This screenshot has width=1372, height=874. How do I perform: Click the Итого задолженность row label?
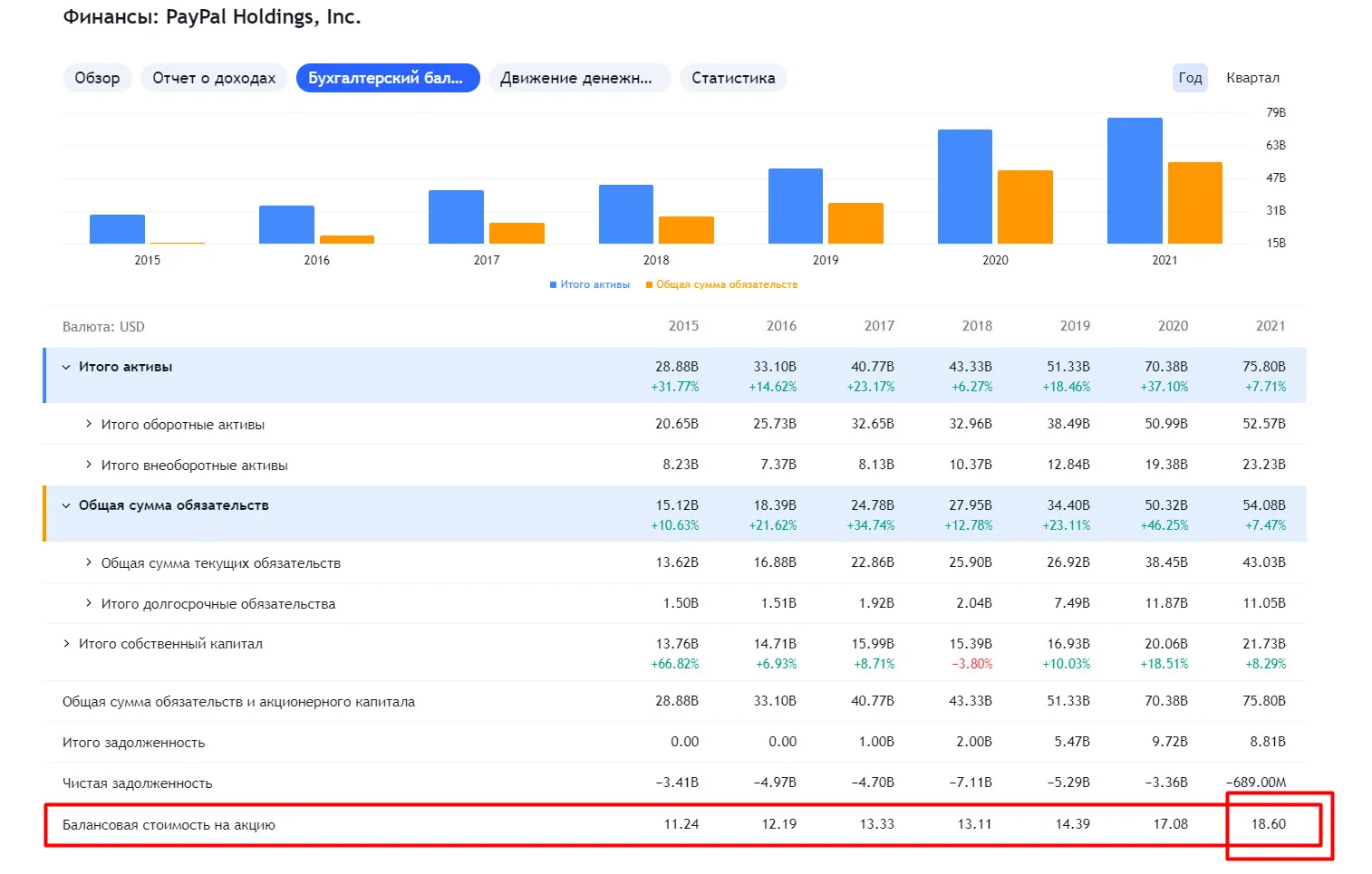134,743
